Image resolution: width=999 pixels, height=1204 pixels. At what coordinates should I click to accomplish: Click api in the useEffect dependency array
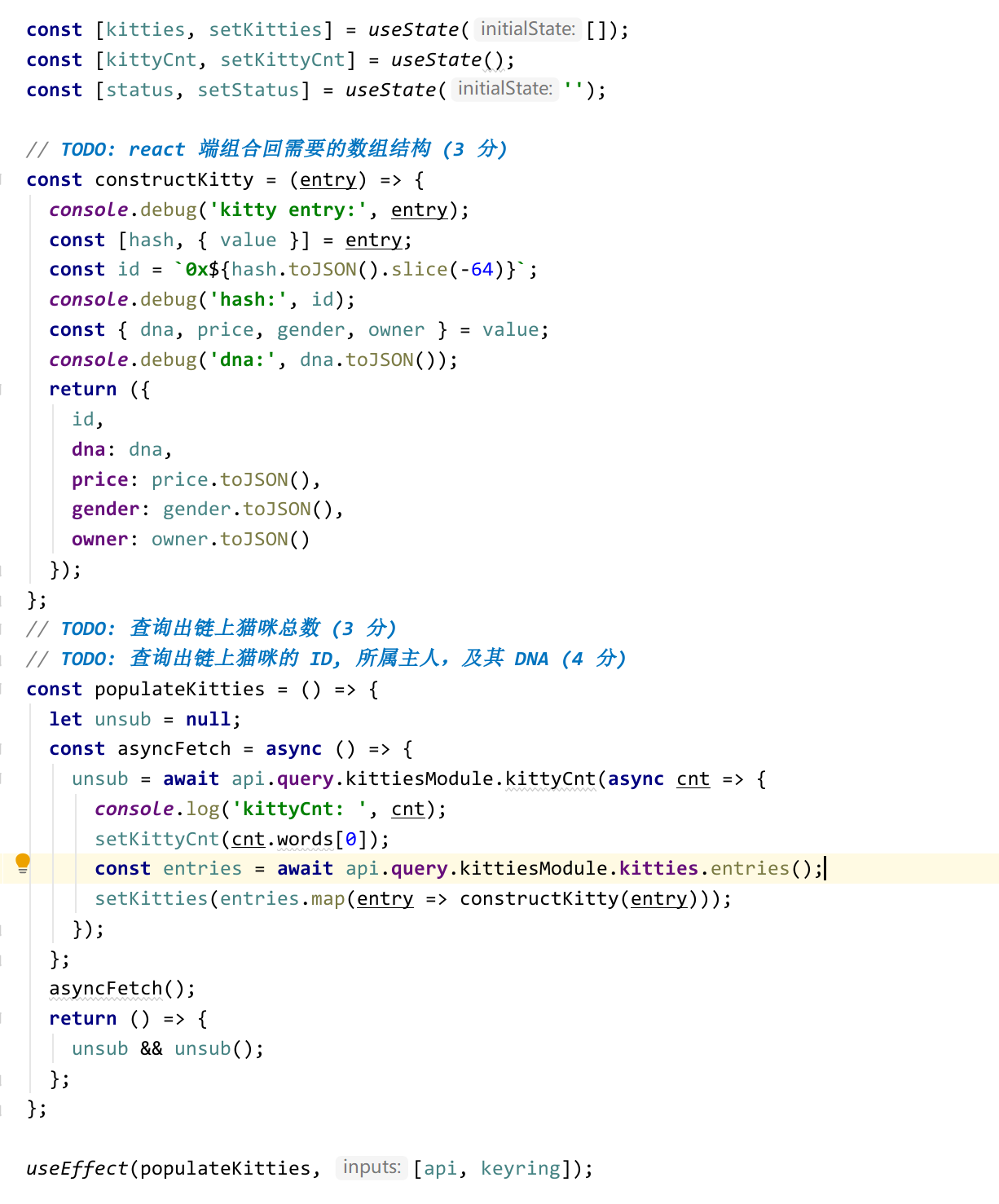pos(441,1168)
